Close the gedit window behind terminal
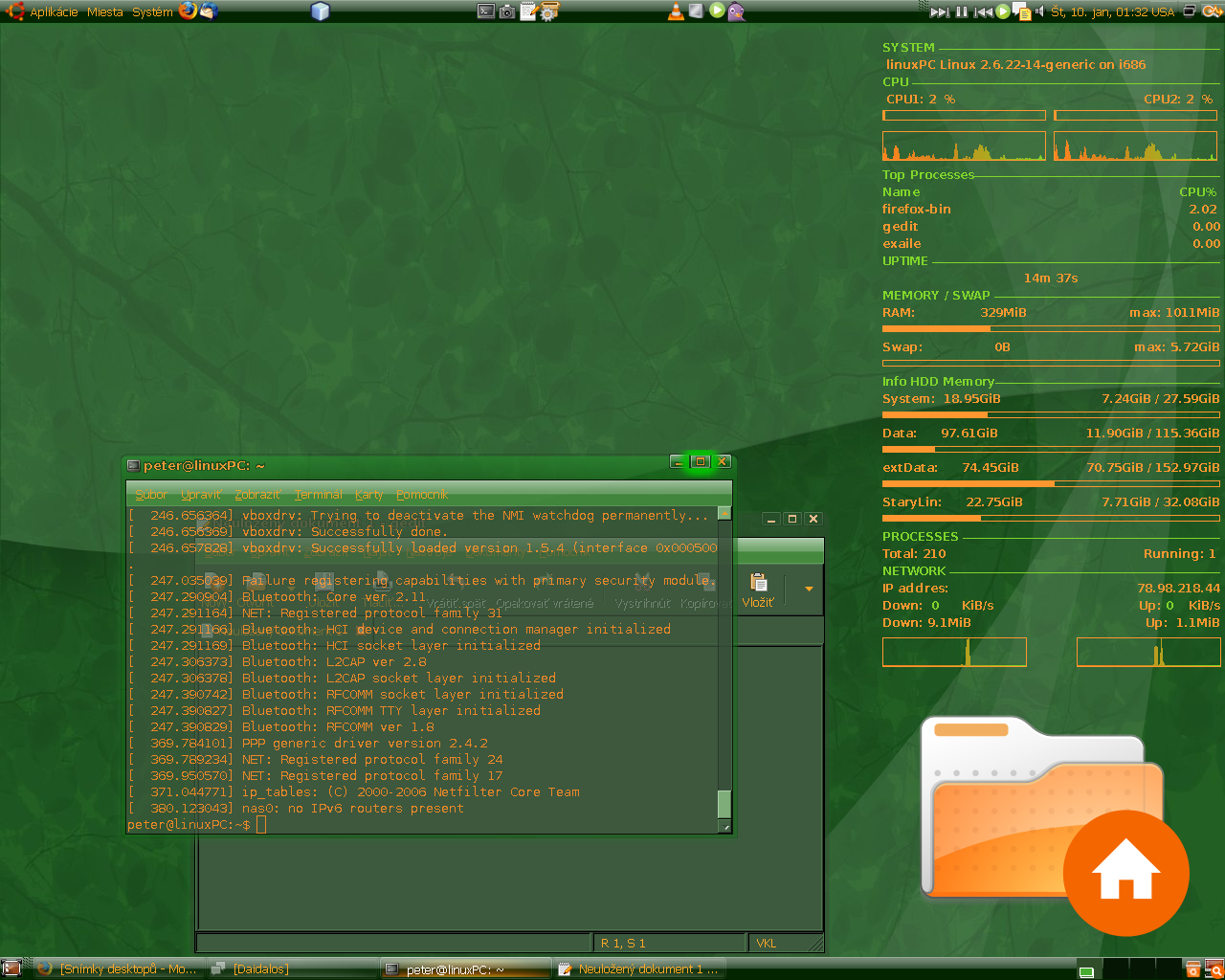1225x980 pixels. coord(813,519)
